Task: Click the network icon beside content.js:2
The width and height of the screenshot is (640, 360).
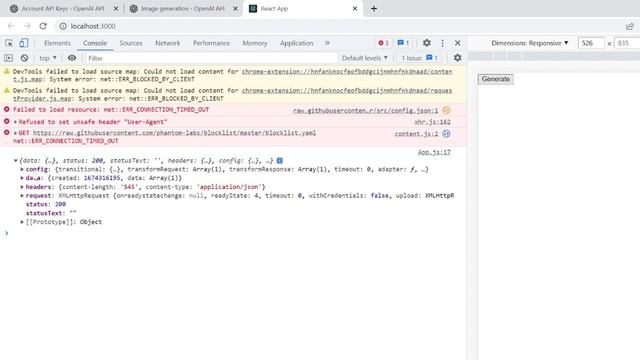Action: pyautogui.click(x=446, y=134)
